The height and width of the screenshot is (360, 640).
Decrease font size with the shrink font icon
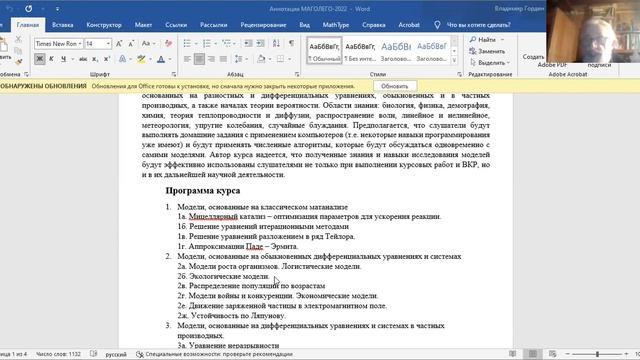[x=131, y=44]
